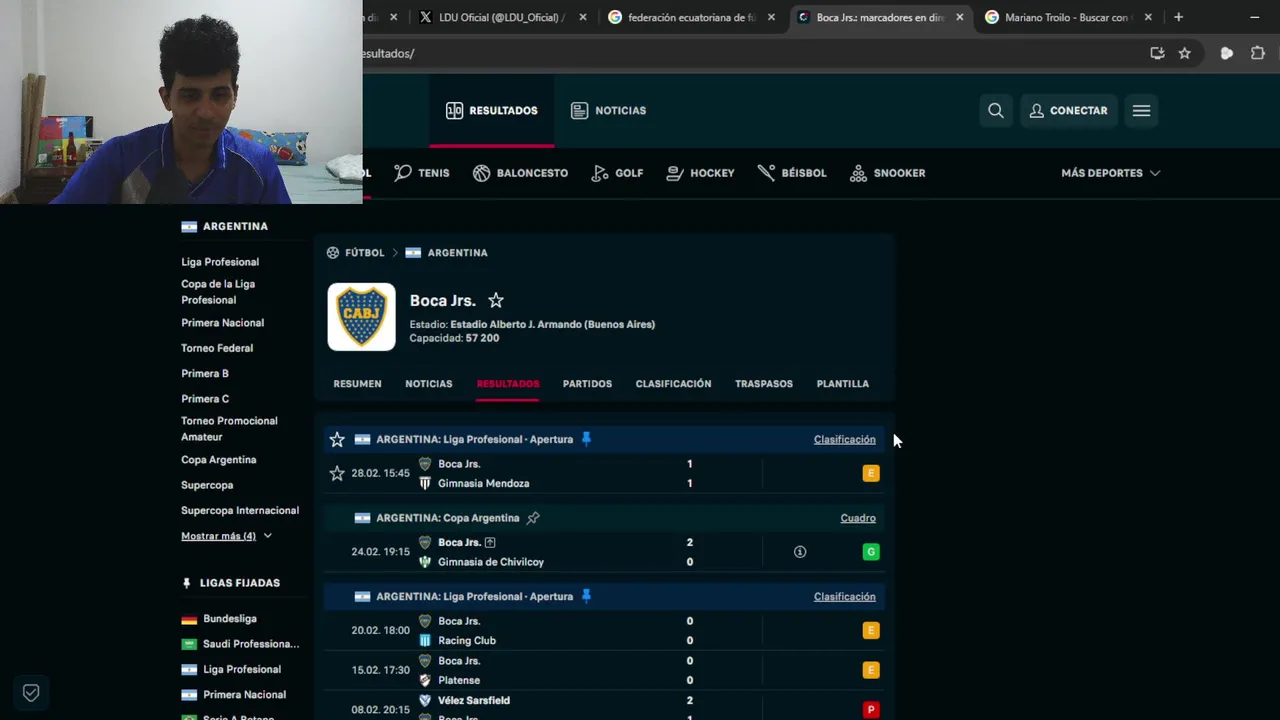Open Supercopa sidebar link
The width and height of the screenshot is (1280, 720).
tap(207, 485)
